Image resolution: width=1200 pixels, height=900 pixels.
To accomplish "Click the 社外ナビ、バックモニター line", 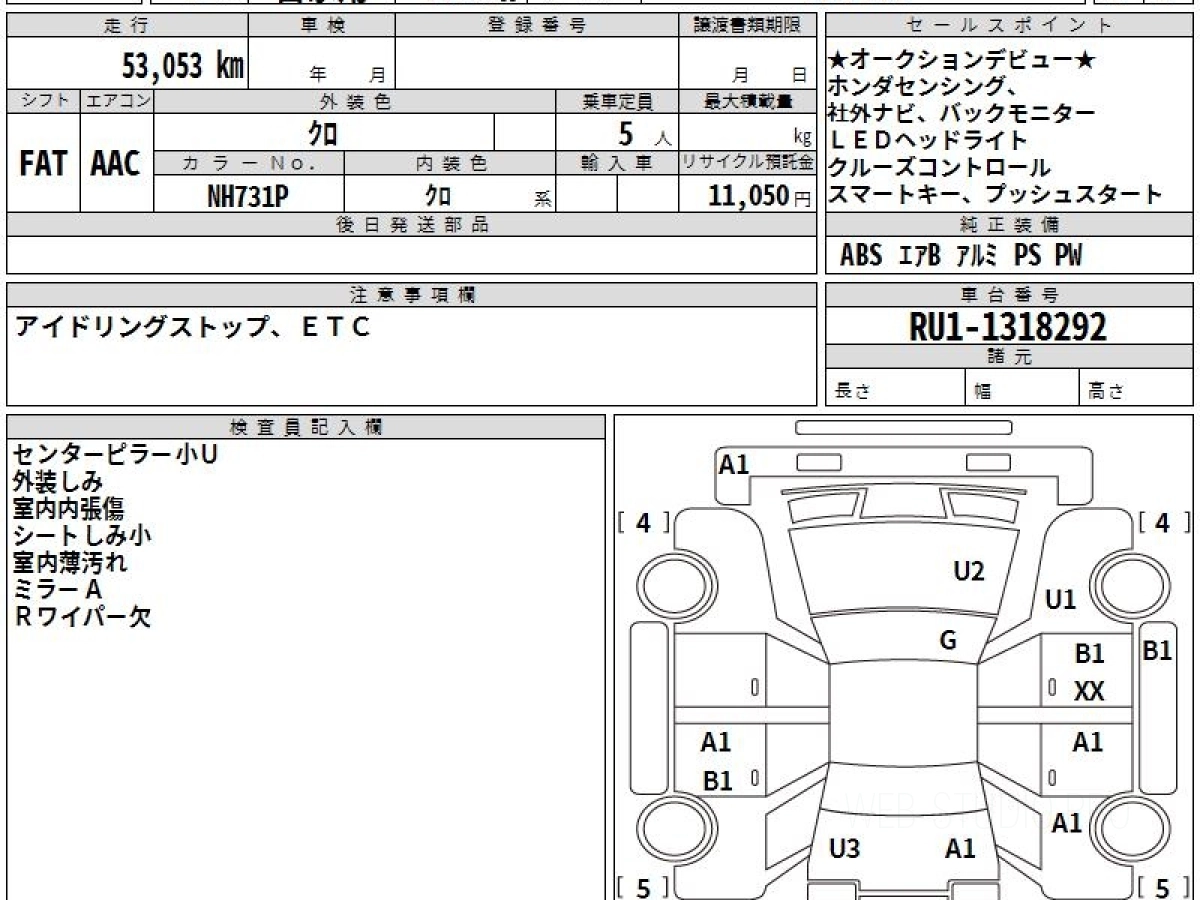I will (x=962, y=114).
